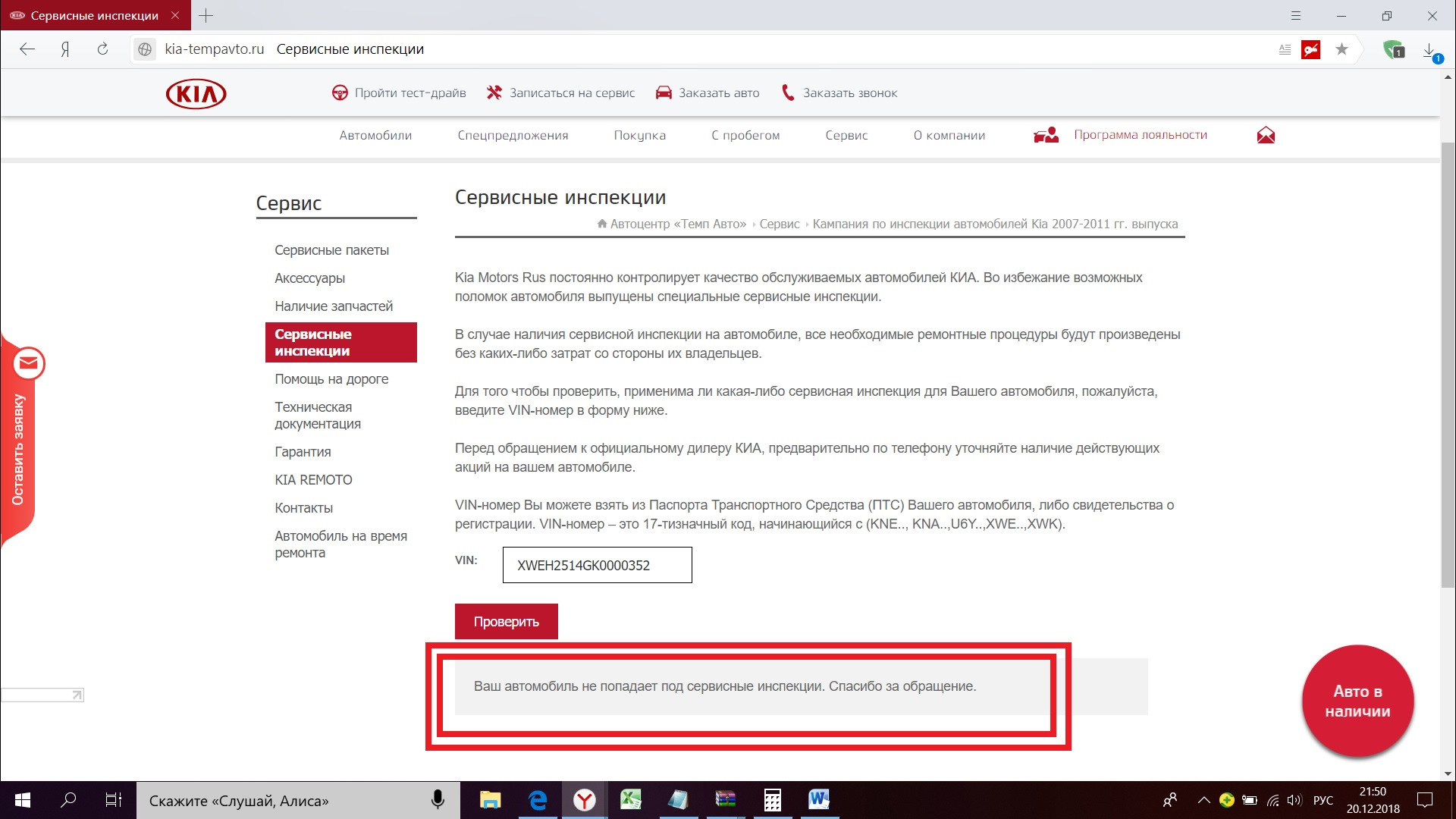Open the Автомобили menu
This screenshot has height=819, width=1456.
pos(375,135)
